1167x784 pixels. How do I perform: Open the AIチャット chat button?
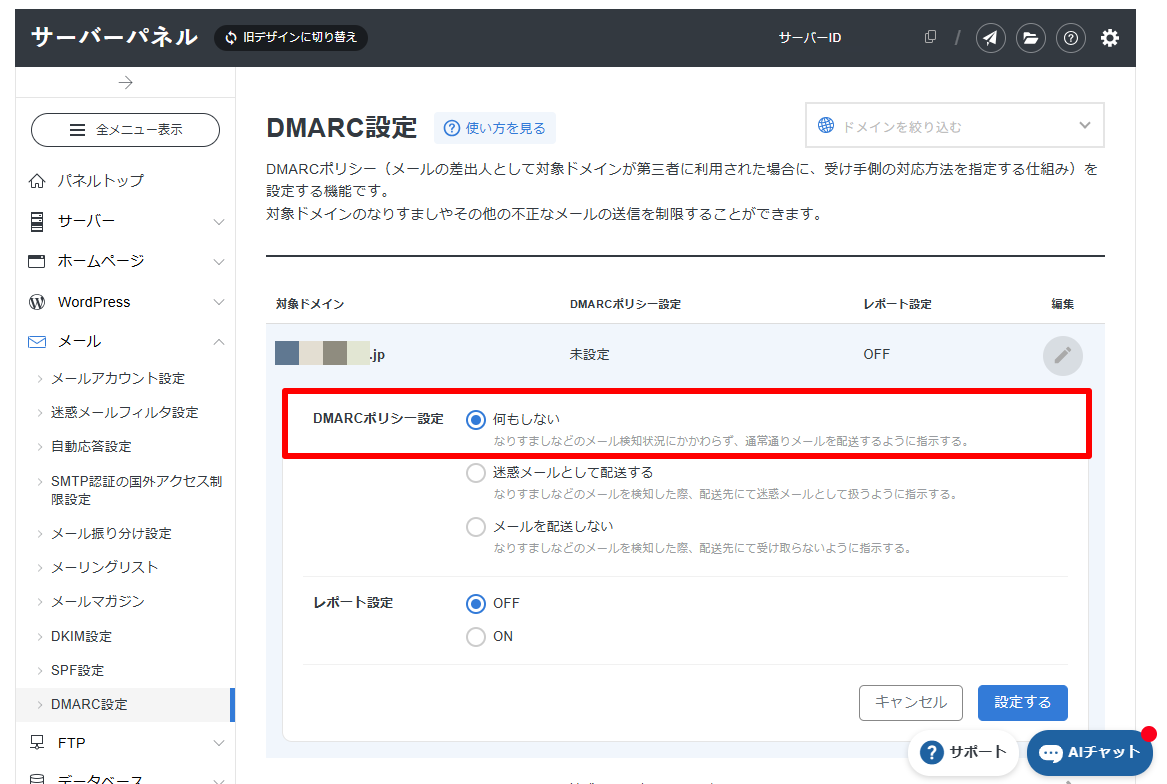pos(1089,752)
